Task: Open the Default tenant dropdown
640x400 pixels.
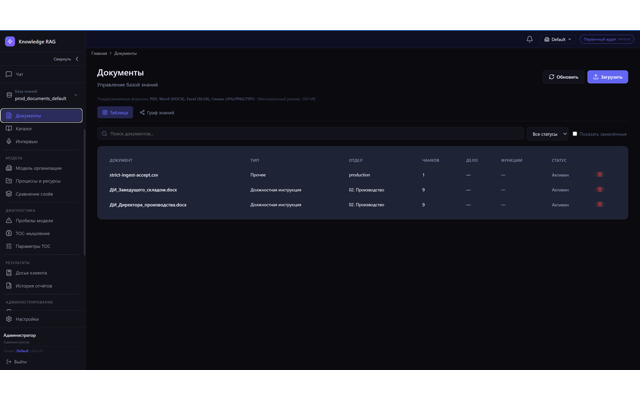Action: [x=558, y=39]
